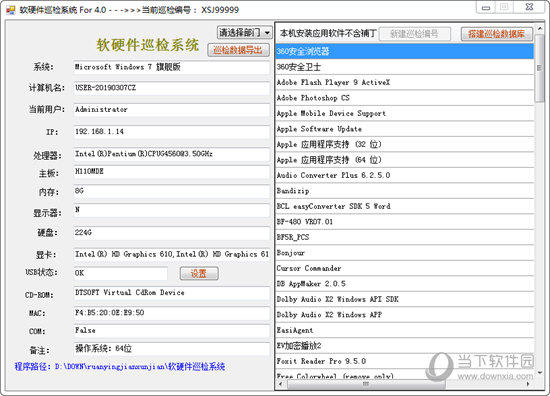Image resolution: width=550 pixels, height=396 pixels.
Task: Select Apple 应用程序支持 (32 位) row
Action: click(x=405, y=144)
